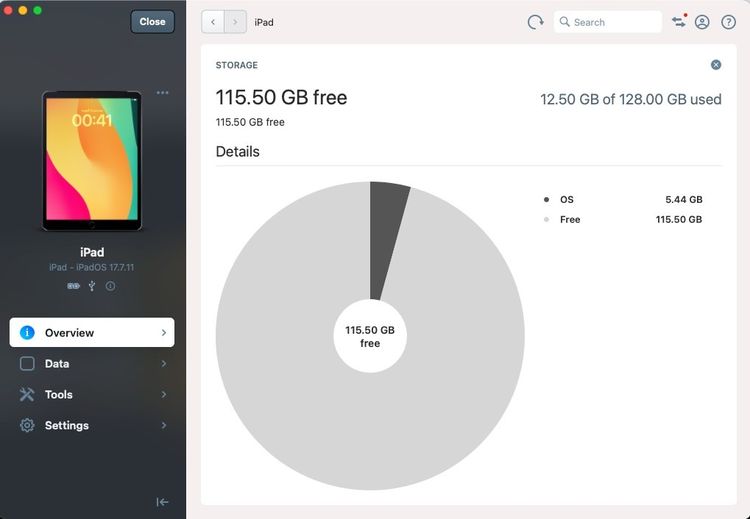Click the Tools wrench and screwdriver icon
Image resolution: width=750 pixels, height=519 pixels.
(x=27, y=394)
